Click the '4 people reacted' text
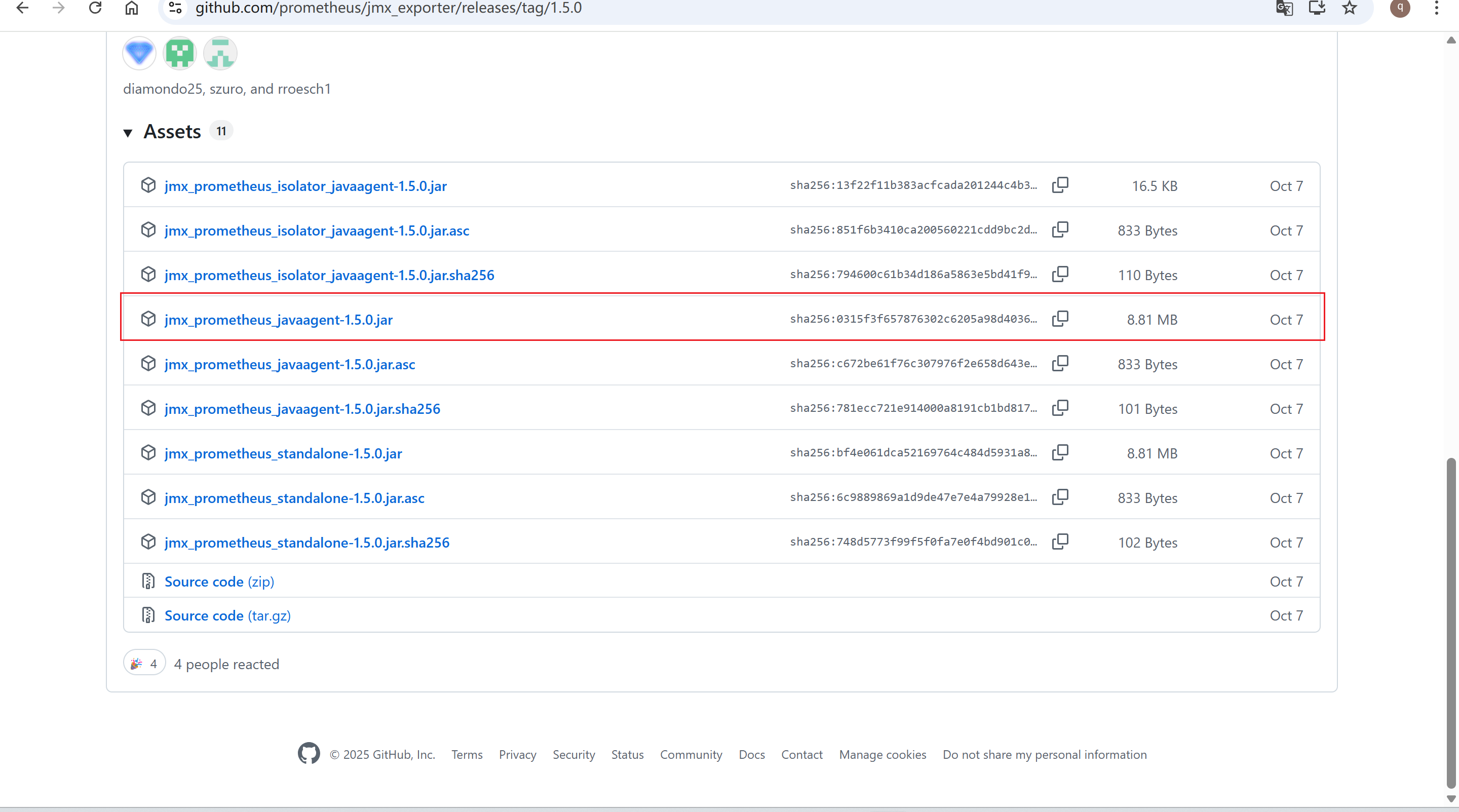The height and width of the screenshot is (812, 1459). coord(226,664)
